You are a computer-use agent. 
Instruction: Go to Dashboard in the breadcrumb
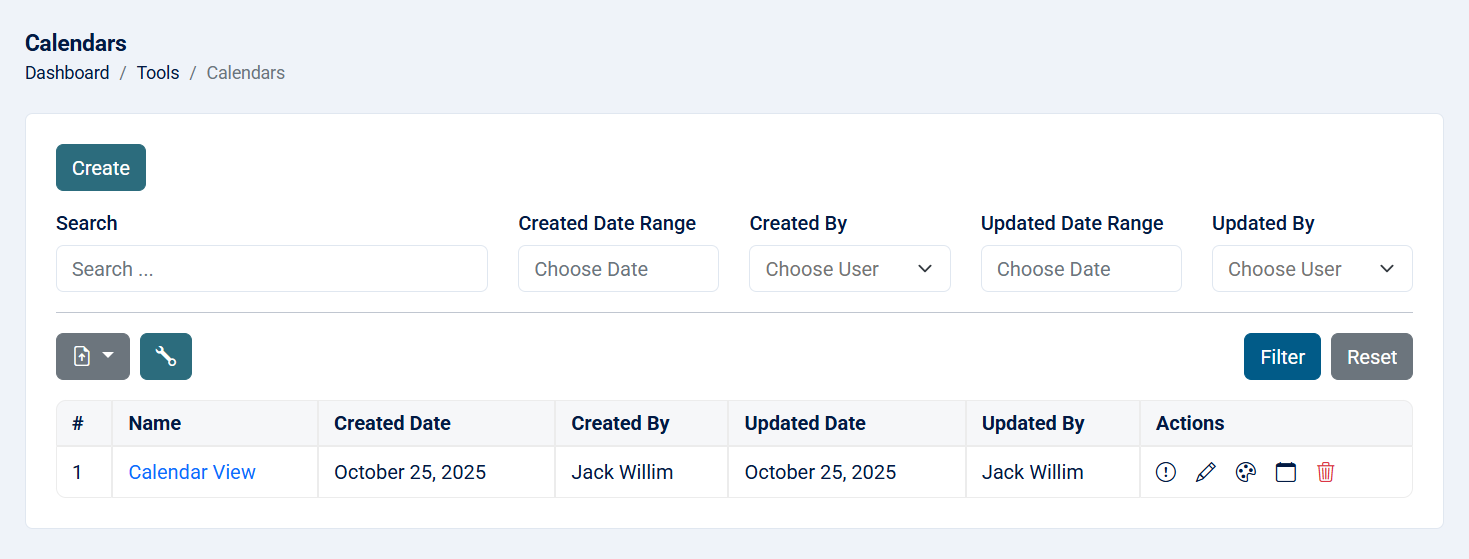pos(67,73)
